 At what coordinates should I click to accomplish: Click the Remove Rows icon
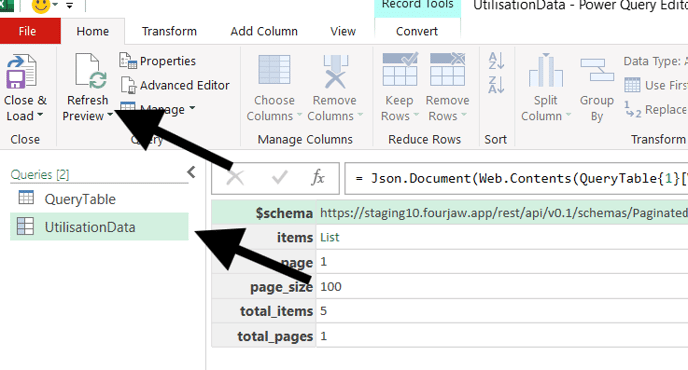447,69
